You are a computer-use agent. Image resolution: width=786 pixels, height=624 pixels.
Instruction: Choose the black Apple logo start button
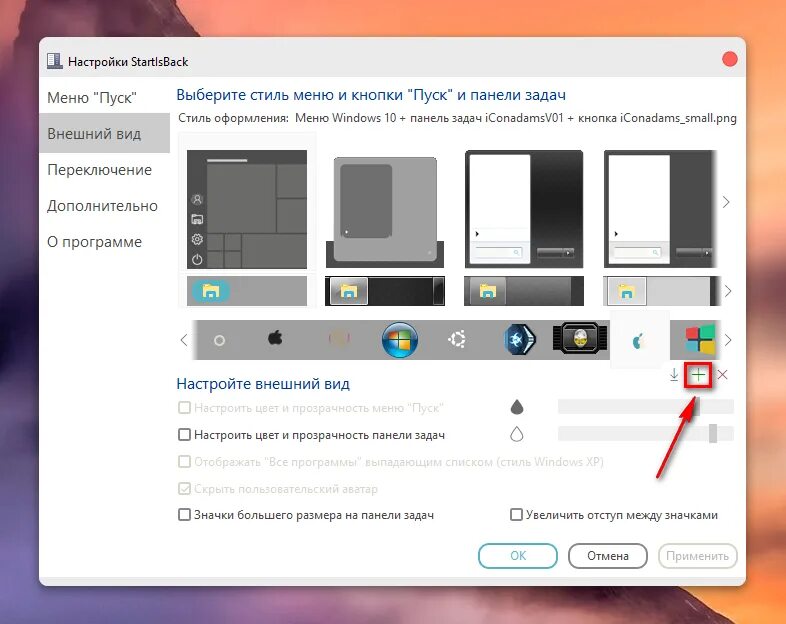[275, 338]
